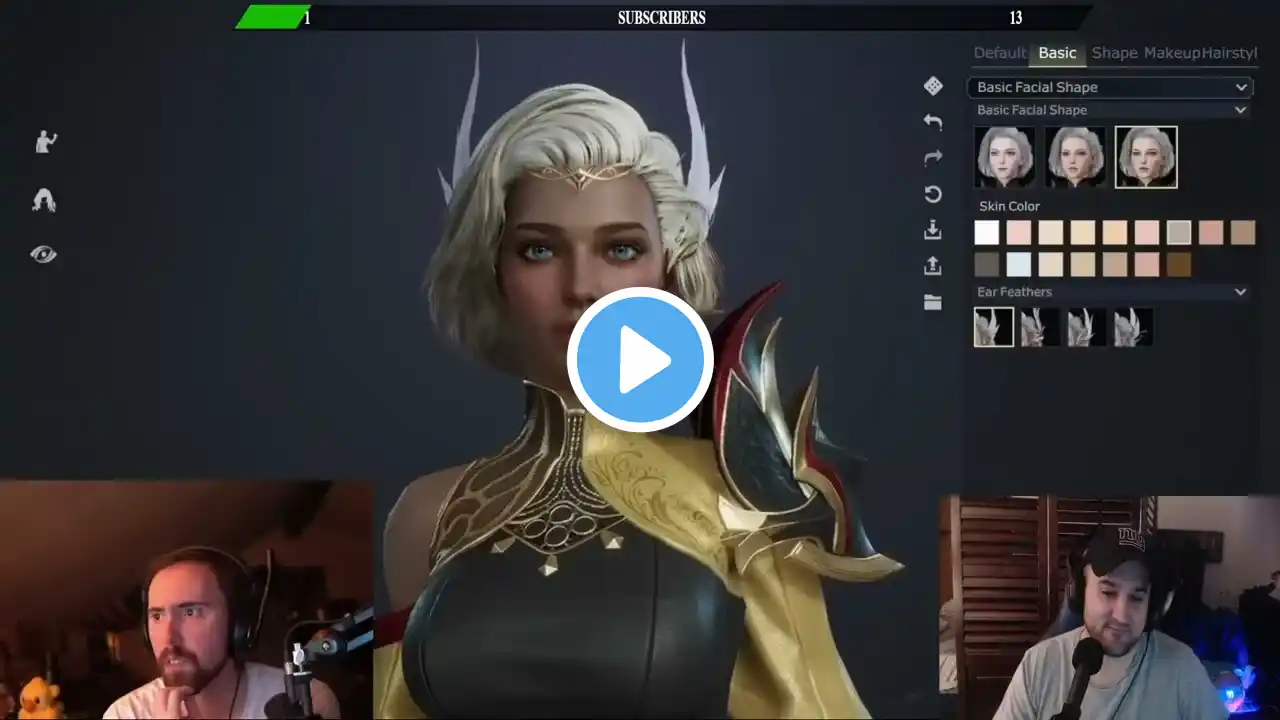Click the hair silhouette icon on the left

pos(43,201)
